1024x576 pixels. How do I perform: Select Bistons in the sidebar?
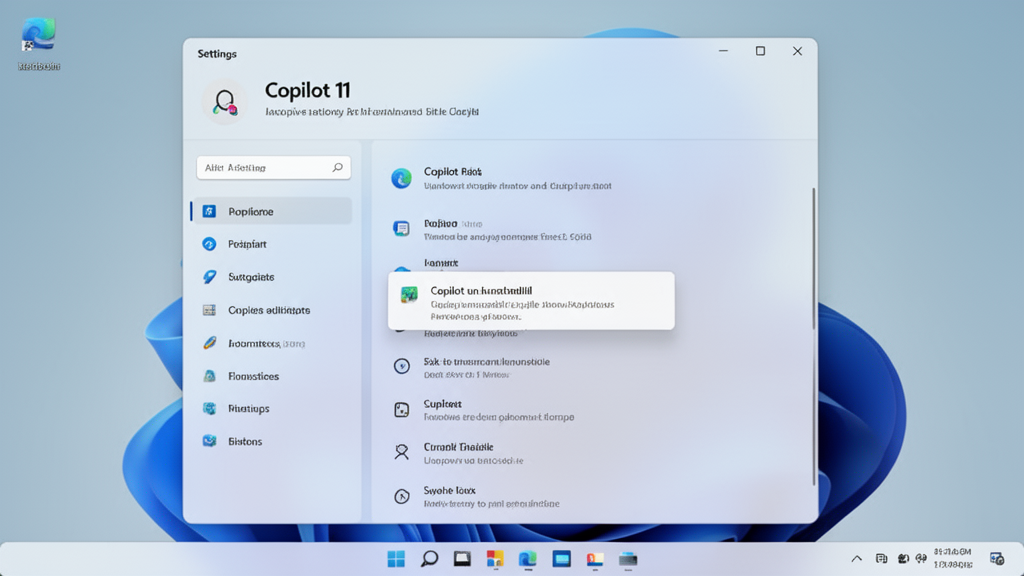click(x=272, y=441)
